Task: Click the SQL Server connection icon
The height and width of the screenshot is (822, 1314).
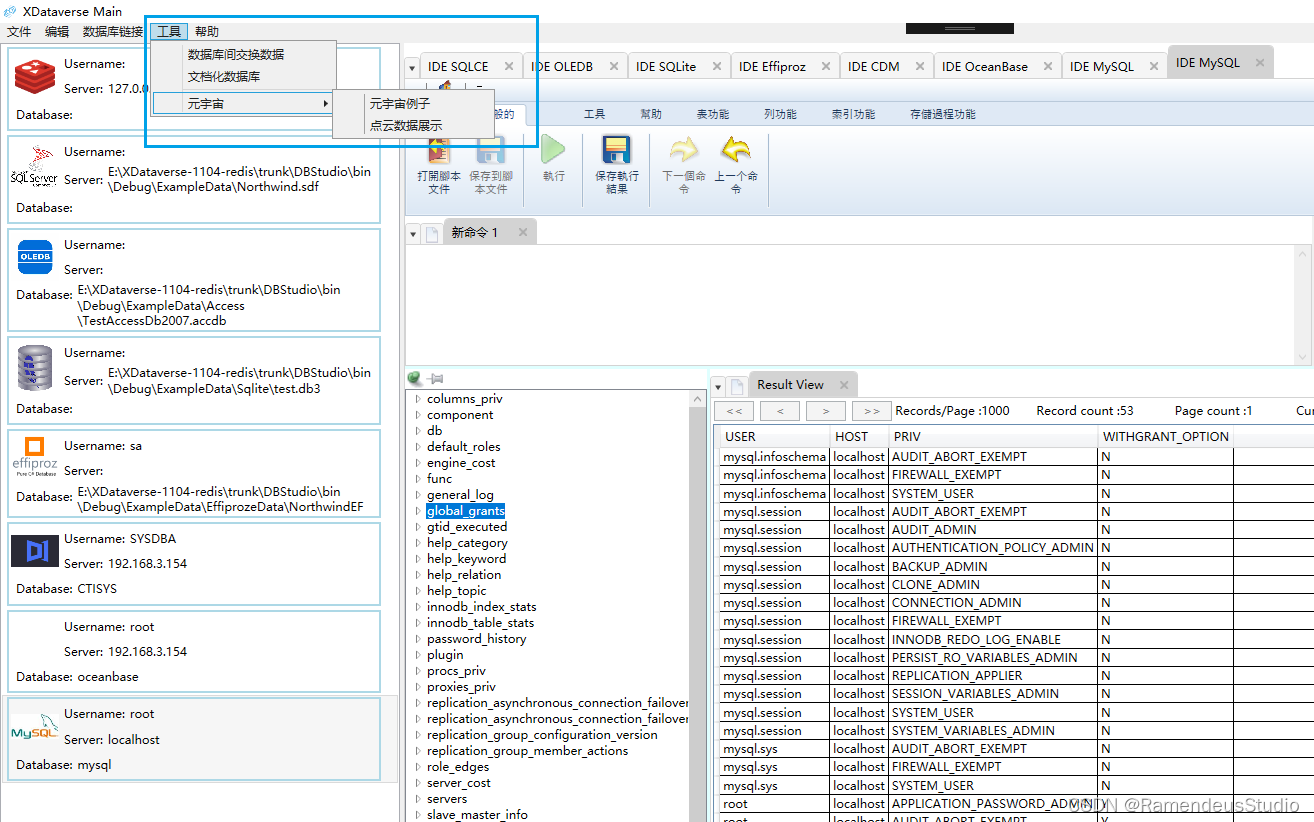Action: (35, 166)
